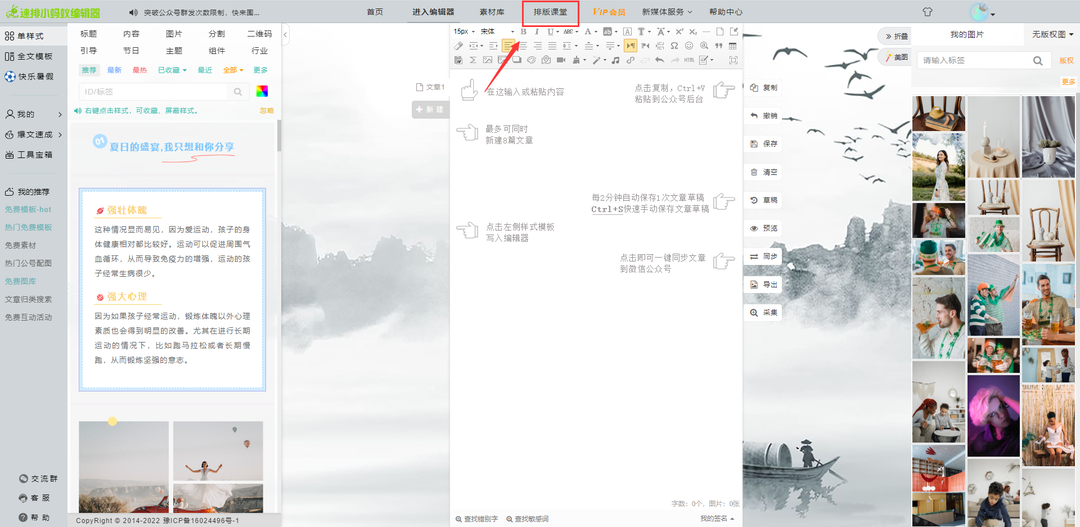Viewport: 1080px width, 527px height.
Task: Center align text in toolbar
Action: tap(523, 45)
